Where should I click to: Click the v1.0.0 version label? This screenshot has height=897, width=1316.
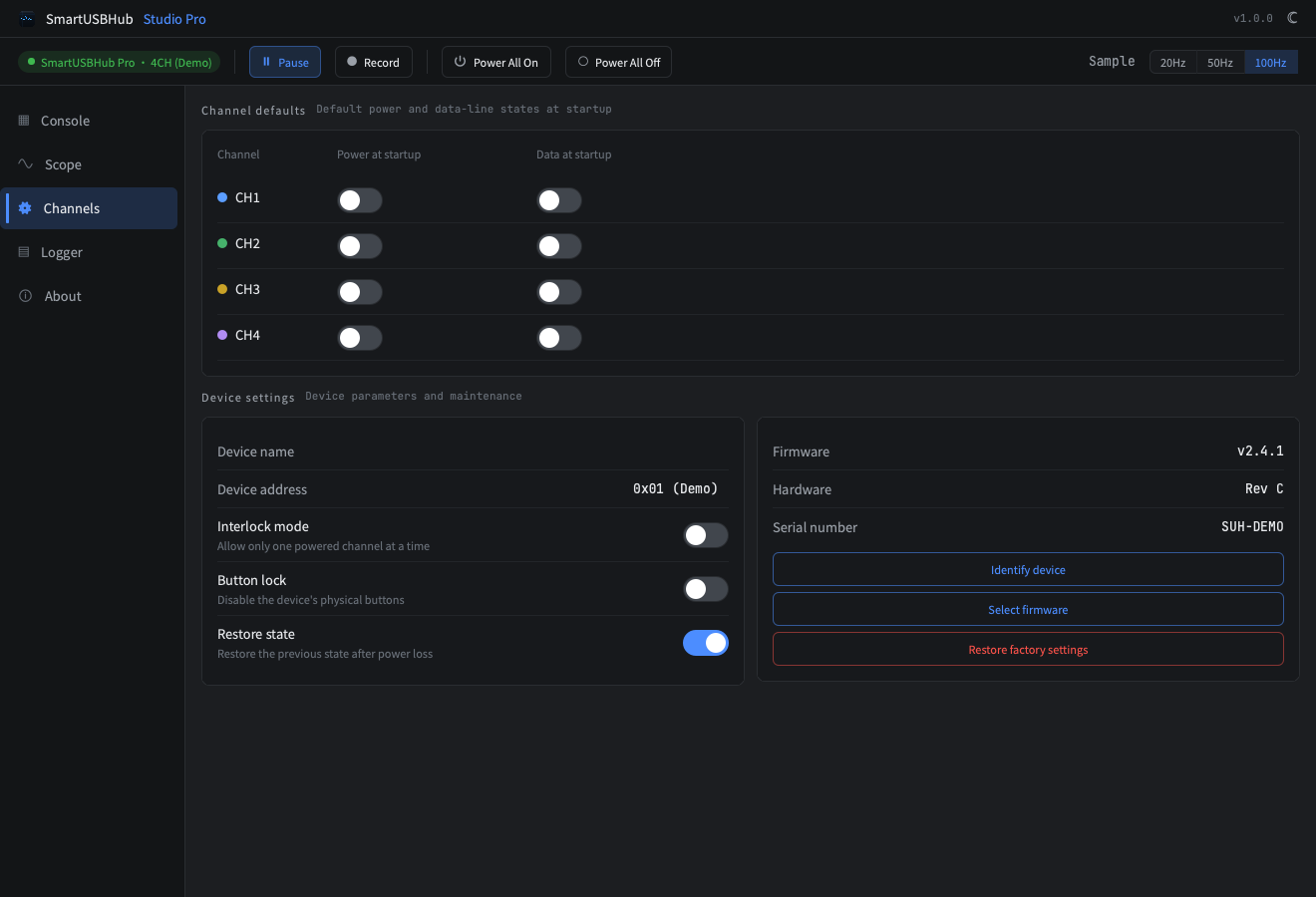pos(1253,18)
